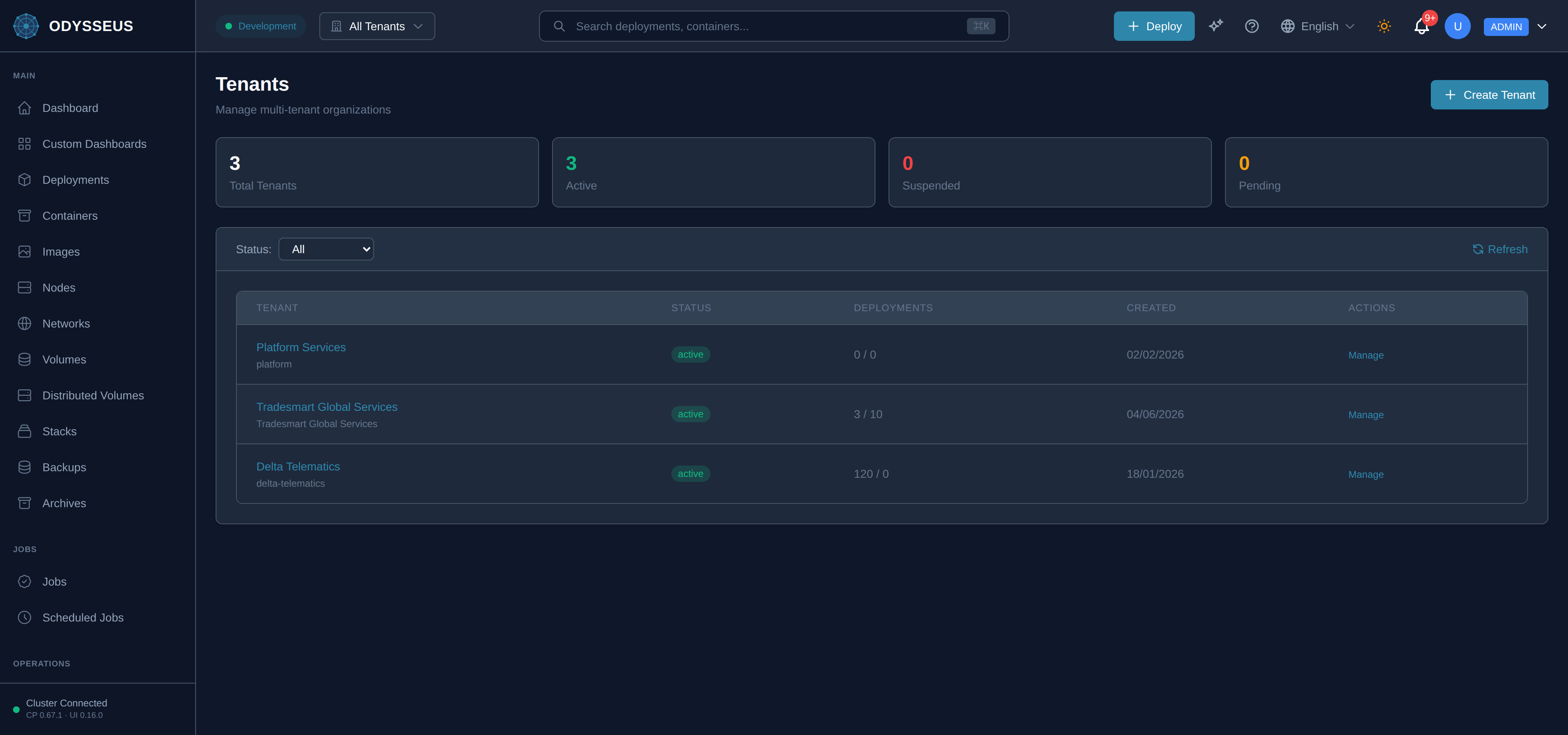The height and width of the screenshot is (735, 1568).
Task: Click Manage for Platform Services
Action: click(x=1366, y=355)
